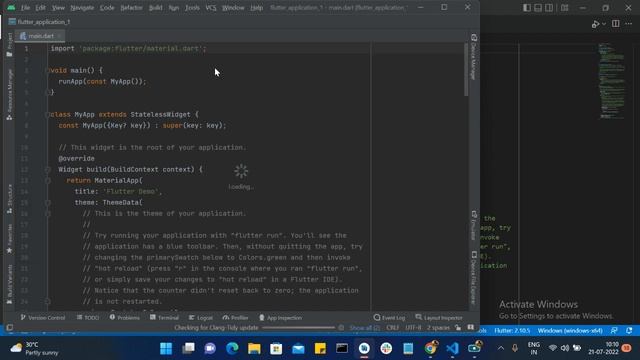Viewport: 640px width, 360px height.
Task: Open the Tools menu
Action: [192, 8]
